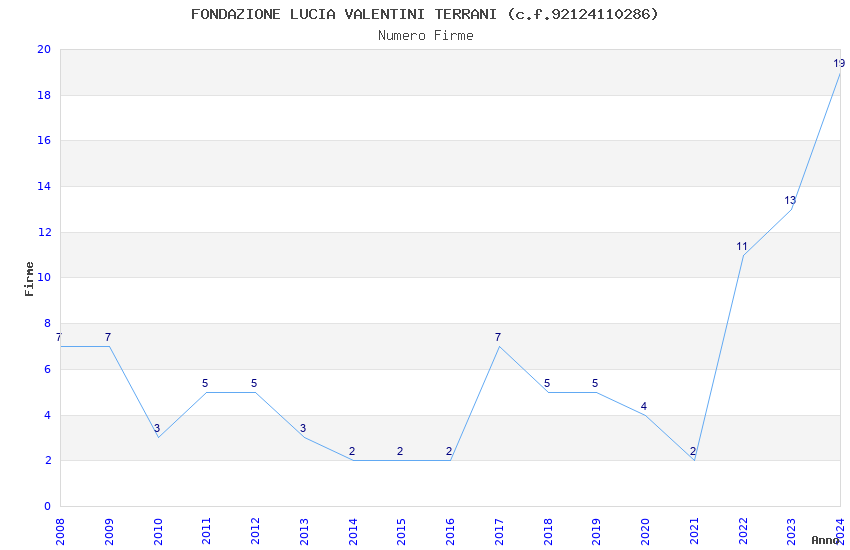Click the Numero Firme subtitle
Image resolution: width=850 pixels, height=550 pixels.
(426, 36)
